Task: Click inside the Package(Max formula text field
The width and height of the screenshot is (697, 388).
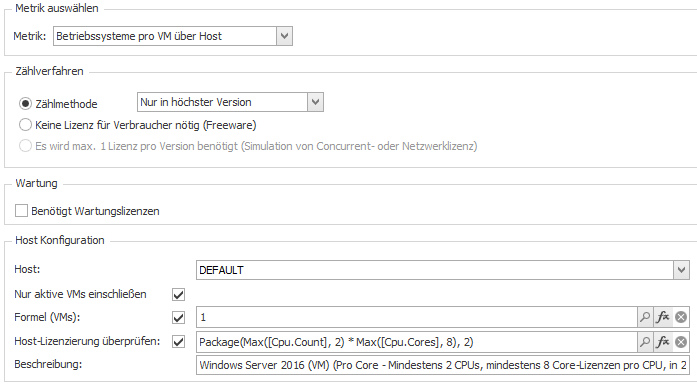Action: pyautogui.click(x=417, y=342)
